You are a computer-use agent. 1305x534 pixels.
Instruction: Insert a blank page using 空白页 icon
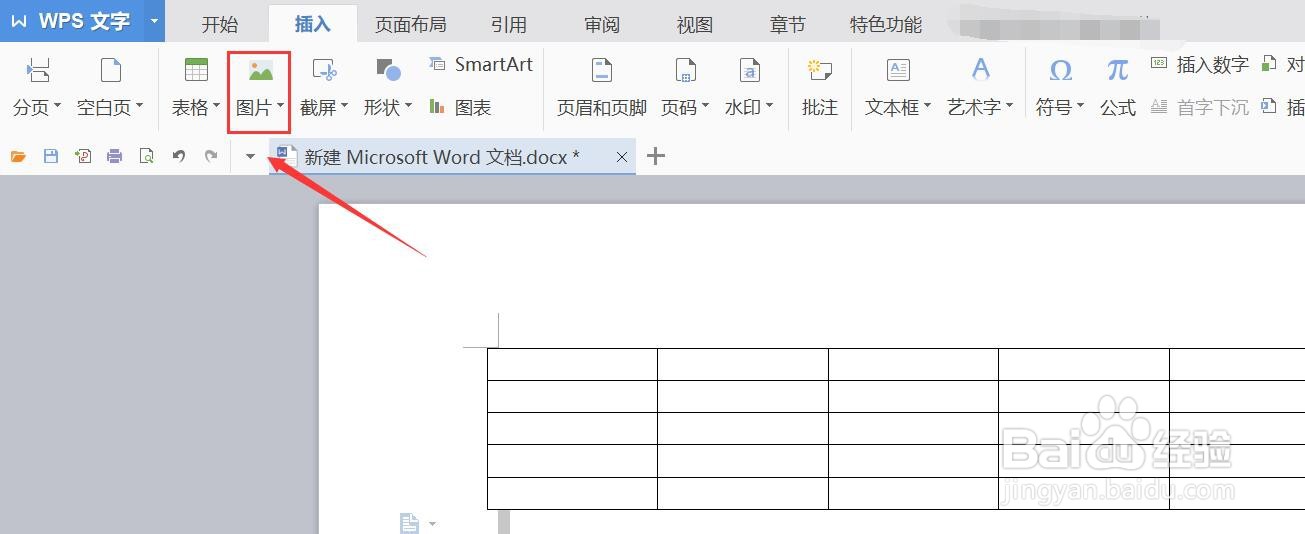(110, 70)
